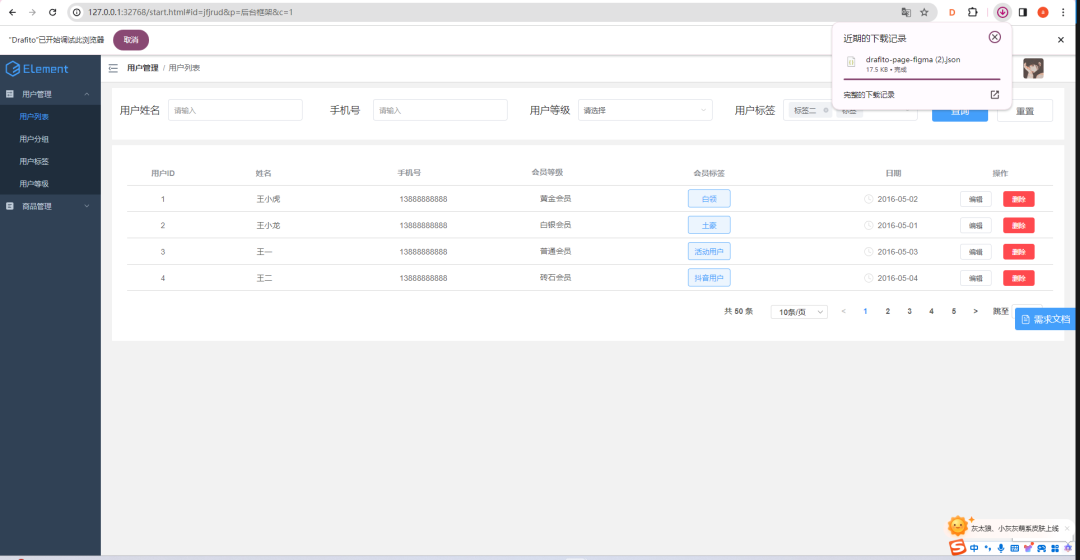Open the 用户等级 select dropdown
The image size is (1080, 560).
[x=645, y=110]
